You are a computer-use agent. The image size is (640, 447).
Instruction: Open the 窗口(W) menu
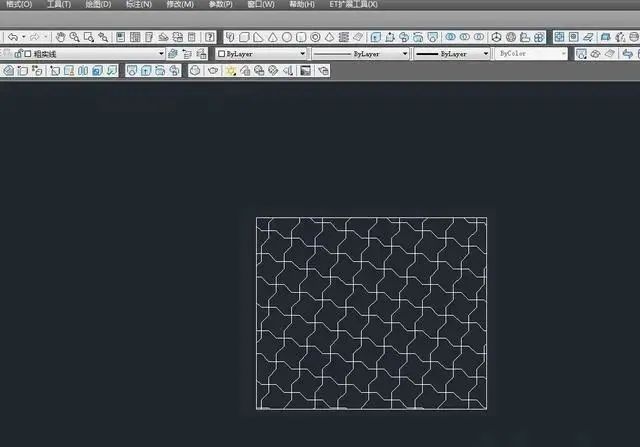click(261, 4)
